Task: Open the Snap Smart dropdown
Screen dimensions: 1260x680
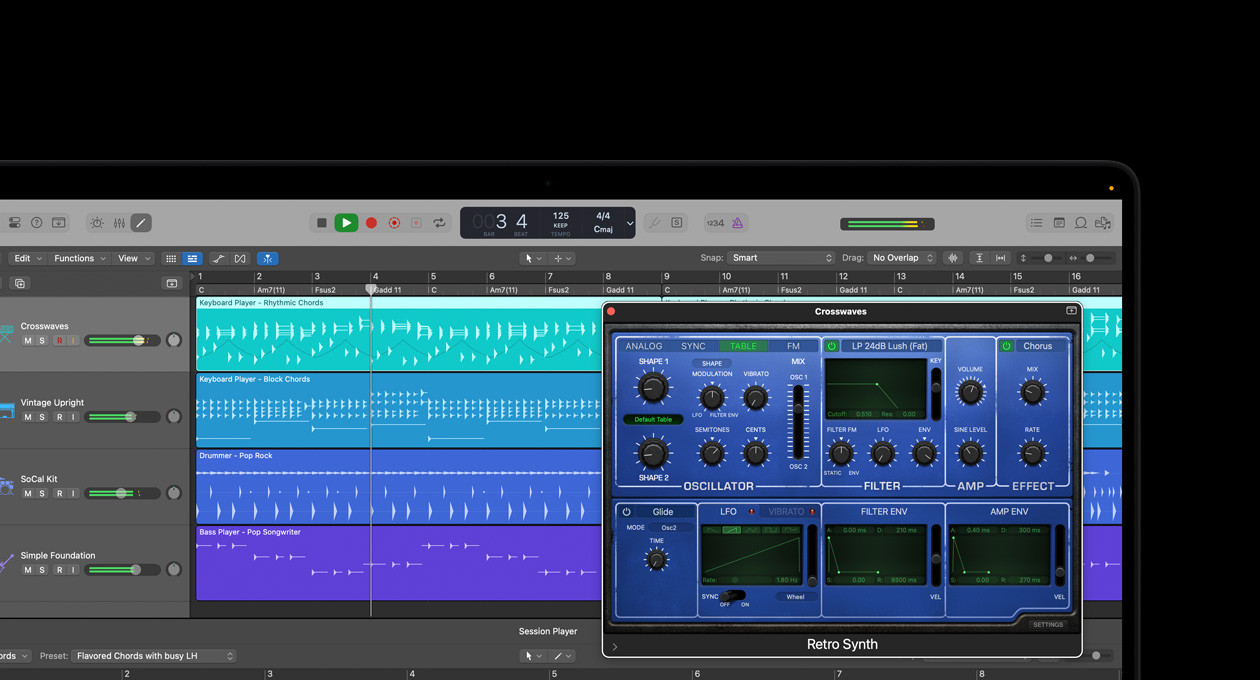Action: pyautogui.click(x=782, y=257)
